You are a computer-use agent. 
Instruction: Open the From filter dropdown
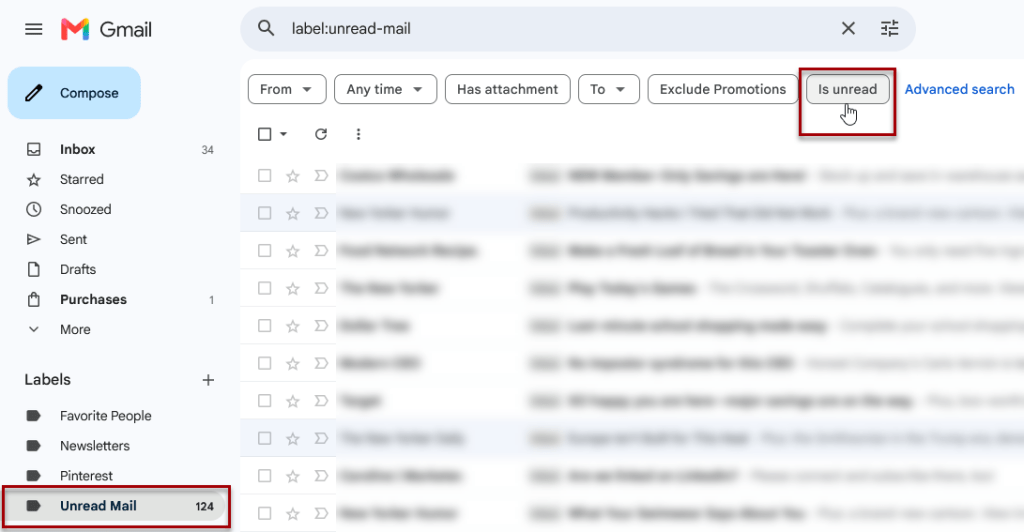[x=287, y=89]
